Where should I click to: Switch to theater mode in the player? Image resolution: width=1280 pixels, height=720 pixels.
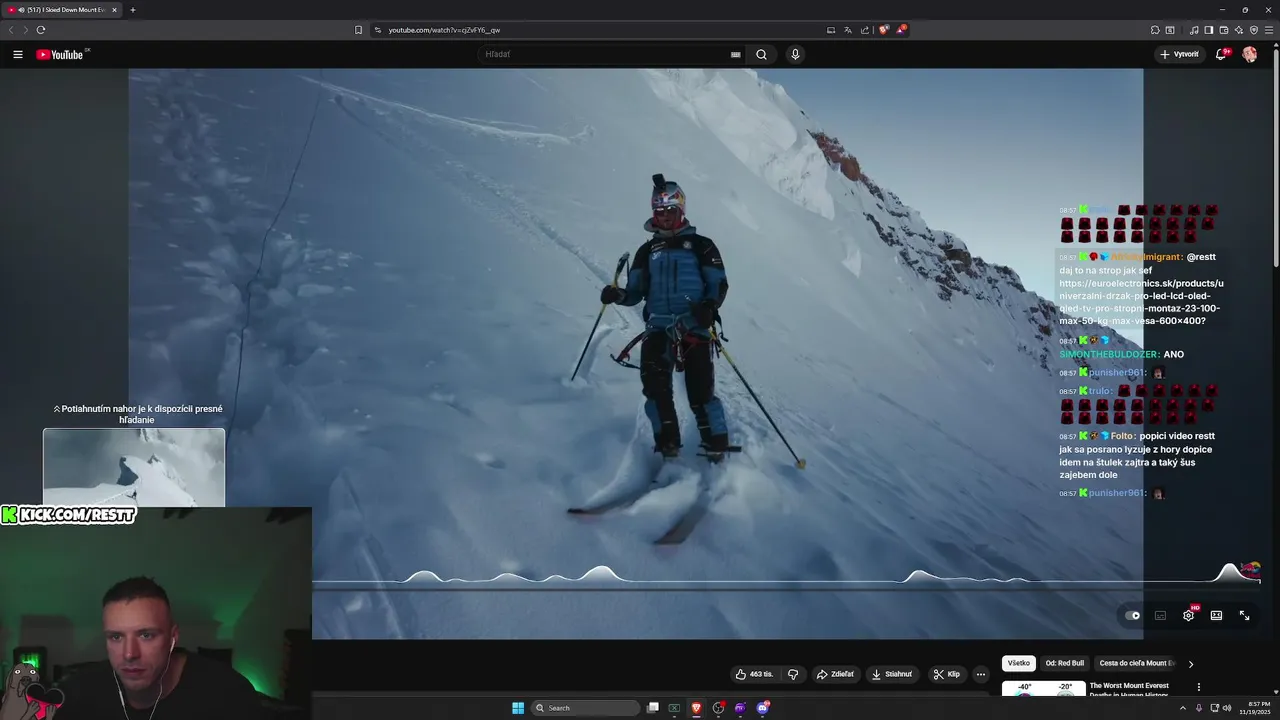[1216, 616]
